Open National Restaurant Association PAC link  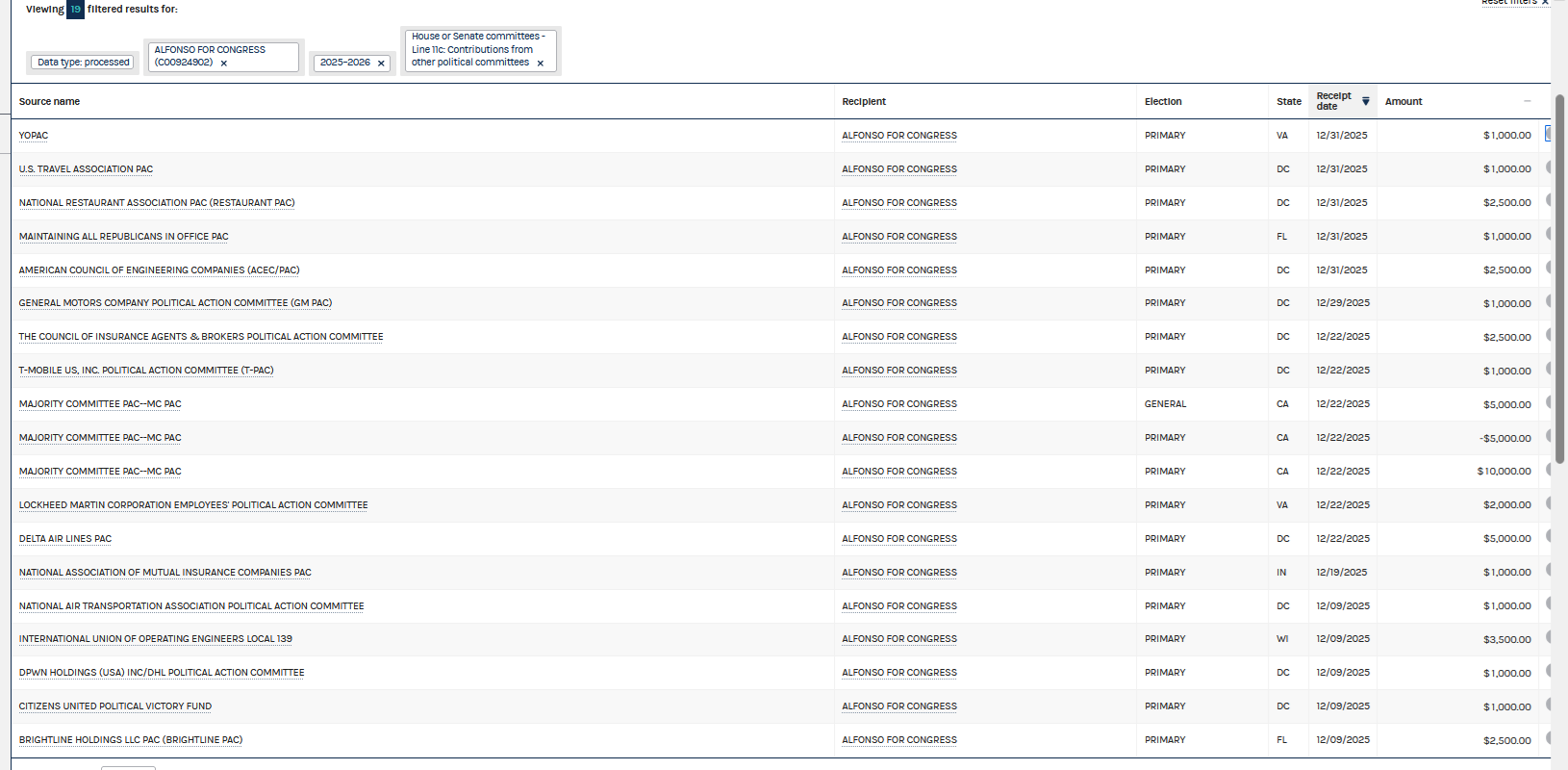pyautogui.click(x=157, y=203)
